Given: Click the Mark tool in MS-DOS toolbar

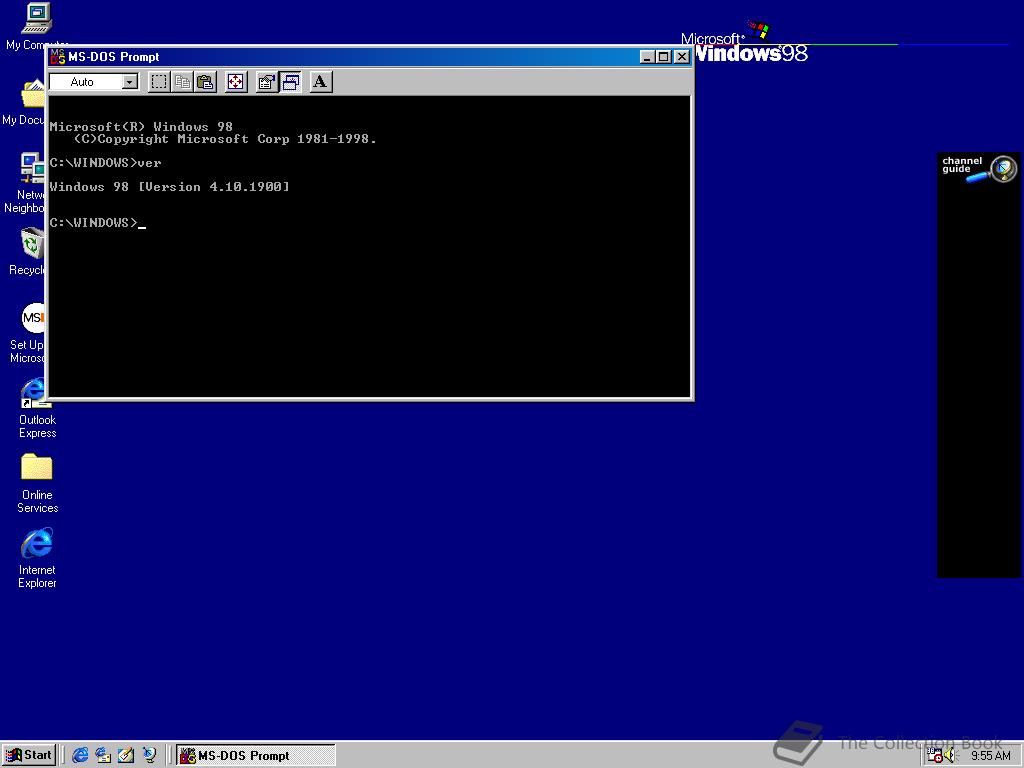Looking at the screenshot, I should (x=159, y=82).
